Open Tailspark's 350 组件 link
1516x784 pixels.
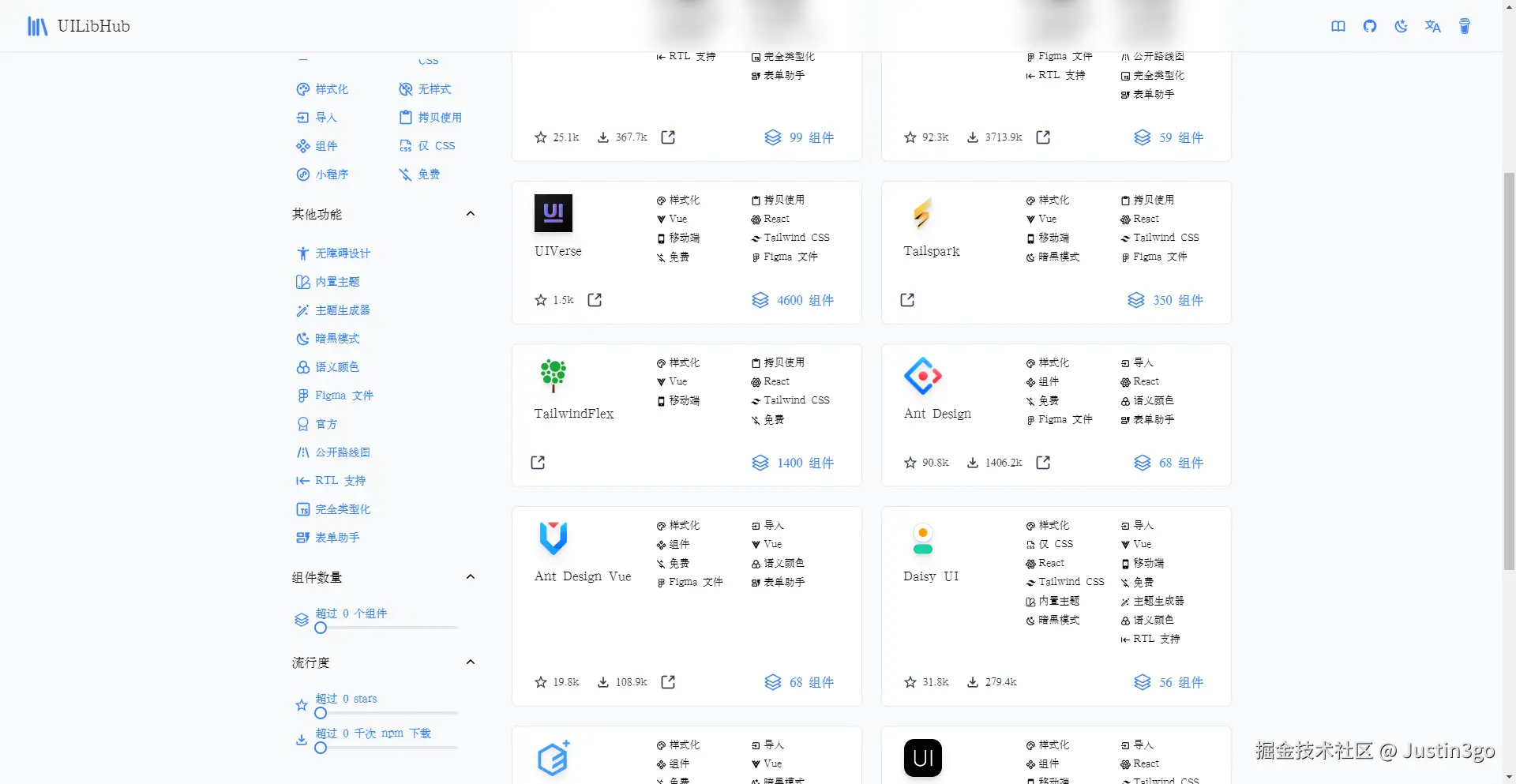(x=1165, y=300)
